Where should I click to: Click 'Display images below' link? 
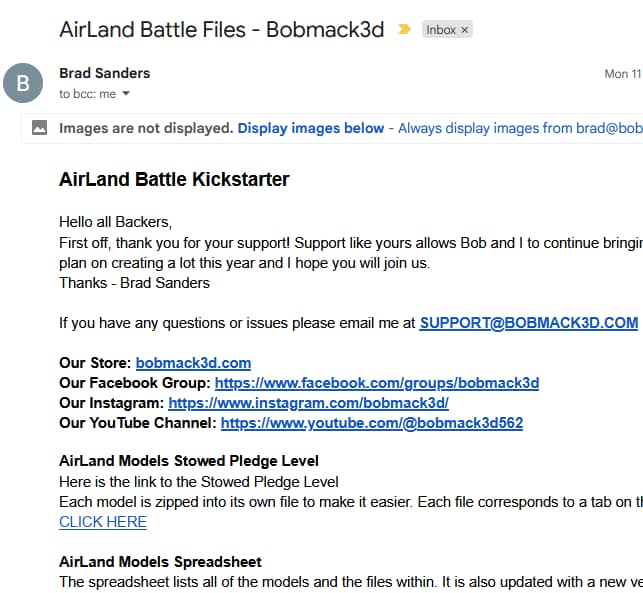pyautogui.click(x=311, y=128)
